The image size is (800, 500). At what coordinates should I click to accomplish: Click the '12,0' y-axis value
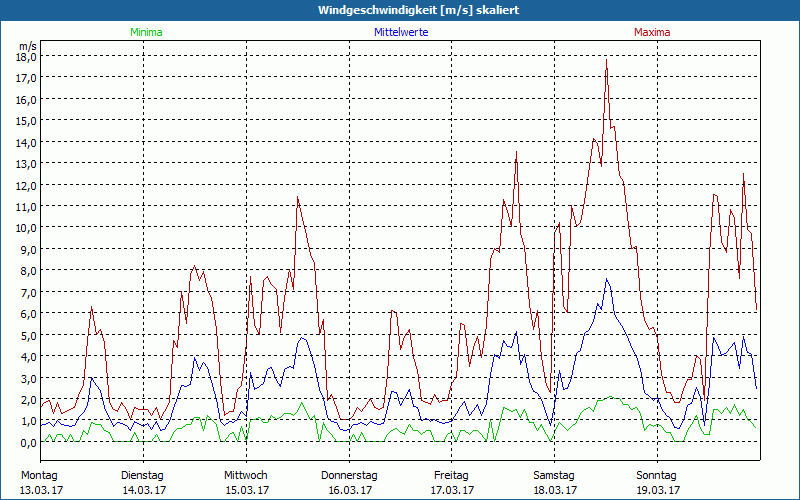[x=28, y=185]
